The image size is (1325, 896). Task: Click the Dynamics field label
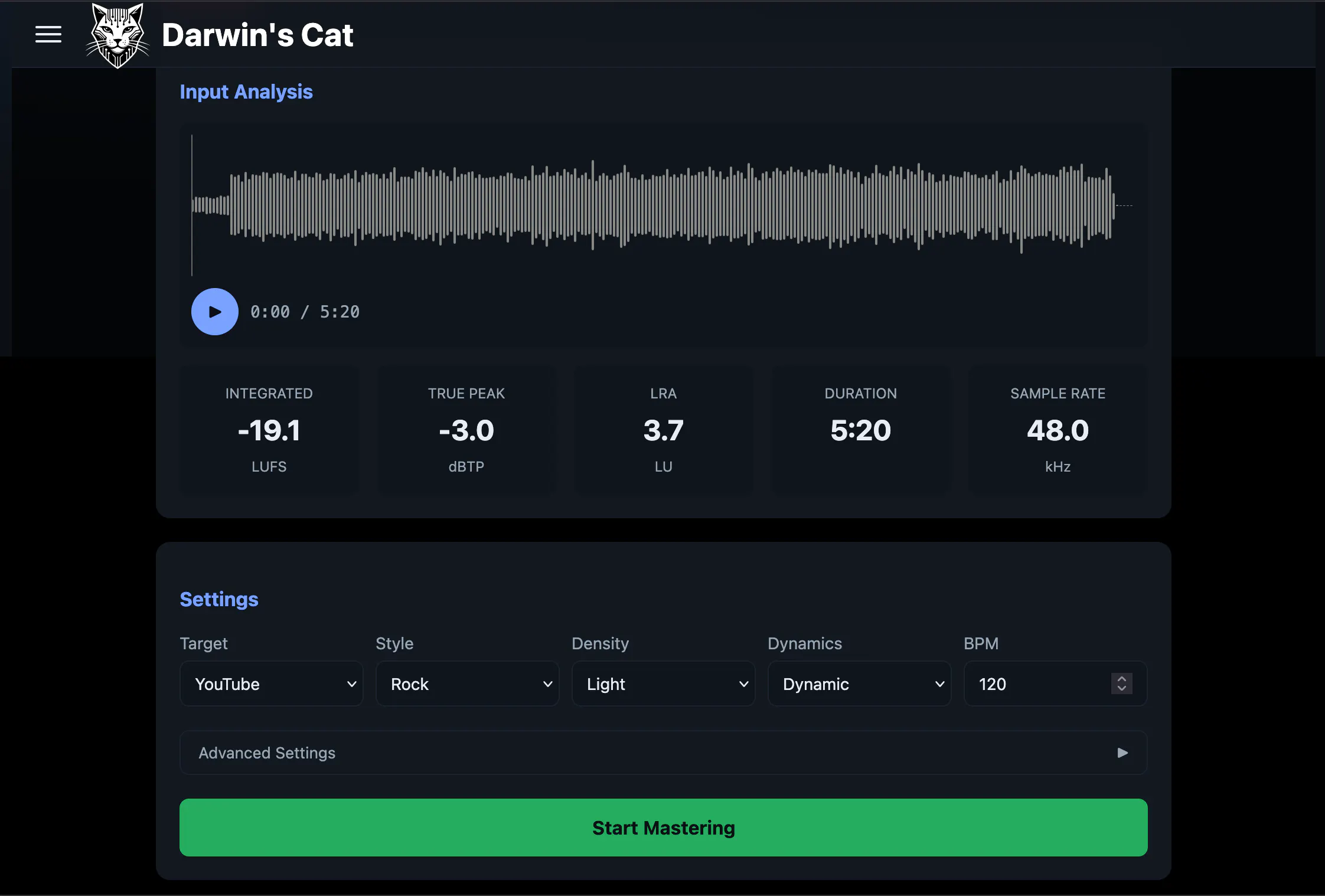(x=805, y=643)
